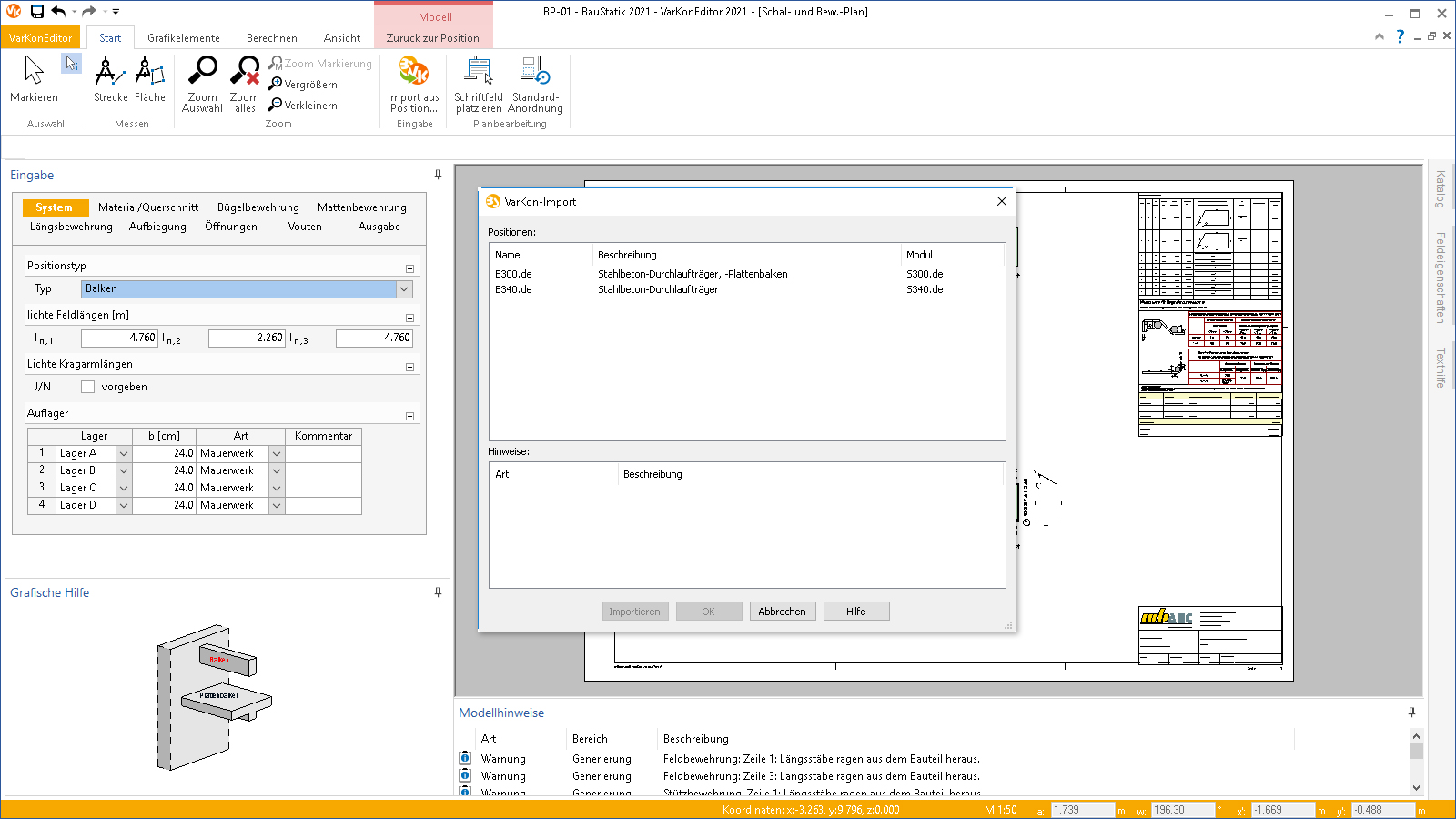Select position B300.de in the list

(746, 274)
